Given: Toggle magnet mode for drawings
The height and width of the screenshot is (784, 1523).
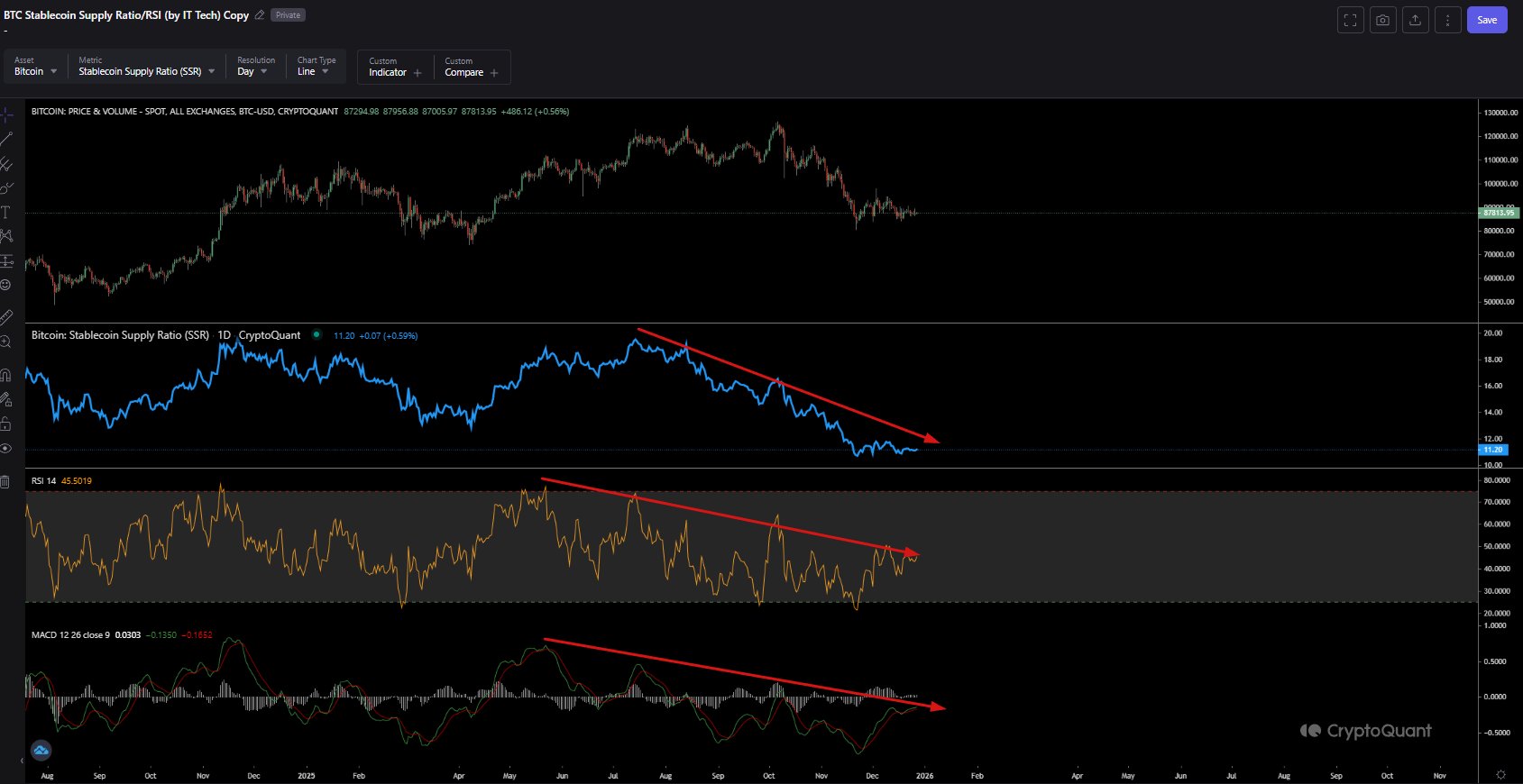Looking at the screenshot, I should (6, 375).
